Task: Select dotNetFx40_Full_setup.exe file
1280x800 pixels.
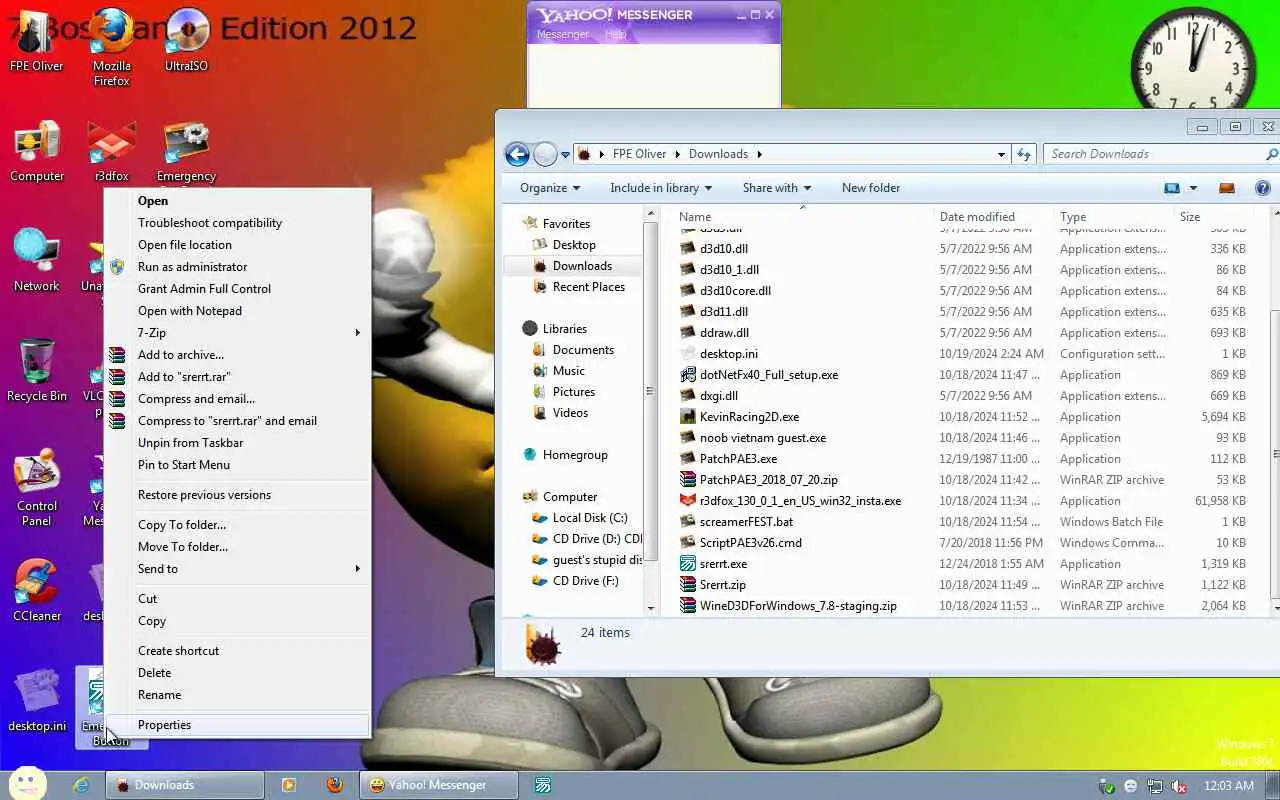Action: [x=769, y=375]
